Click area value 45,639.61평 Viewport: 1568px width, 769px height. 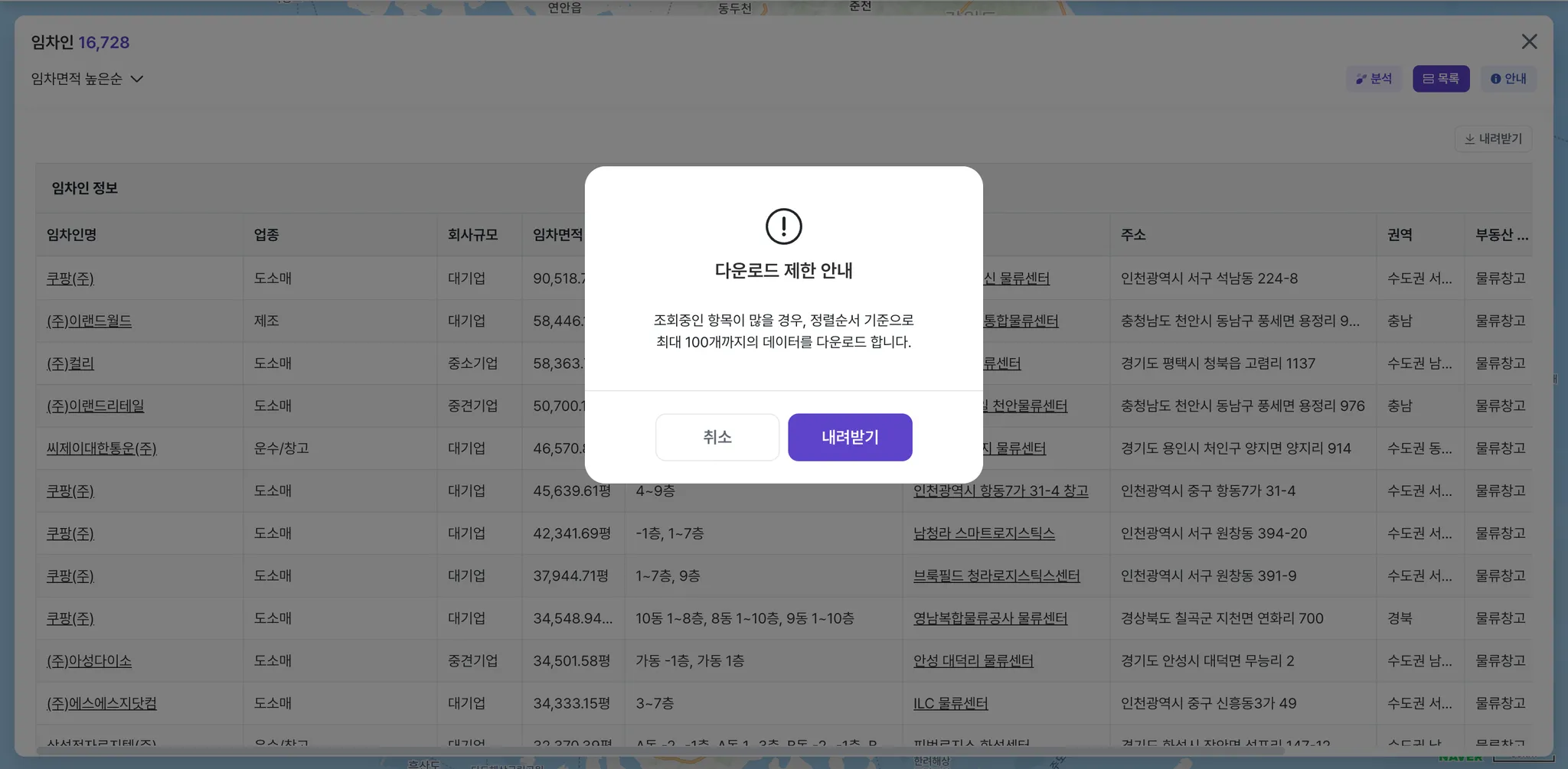tap(571, 490)
